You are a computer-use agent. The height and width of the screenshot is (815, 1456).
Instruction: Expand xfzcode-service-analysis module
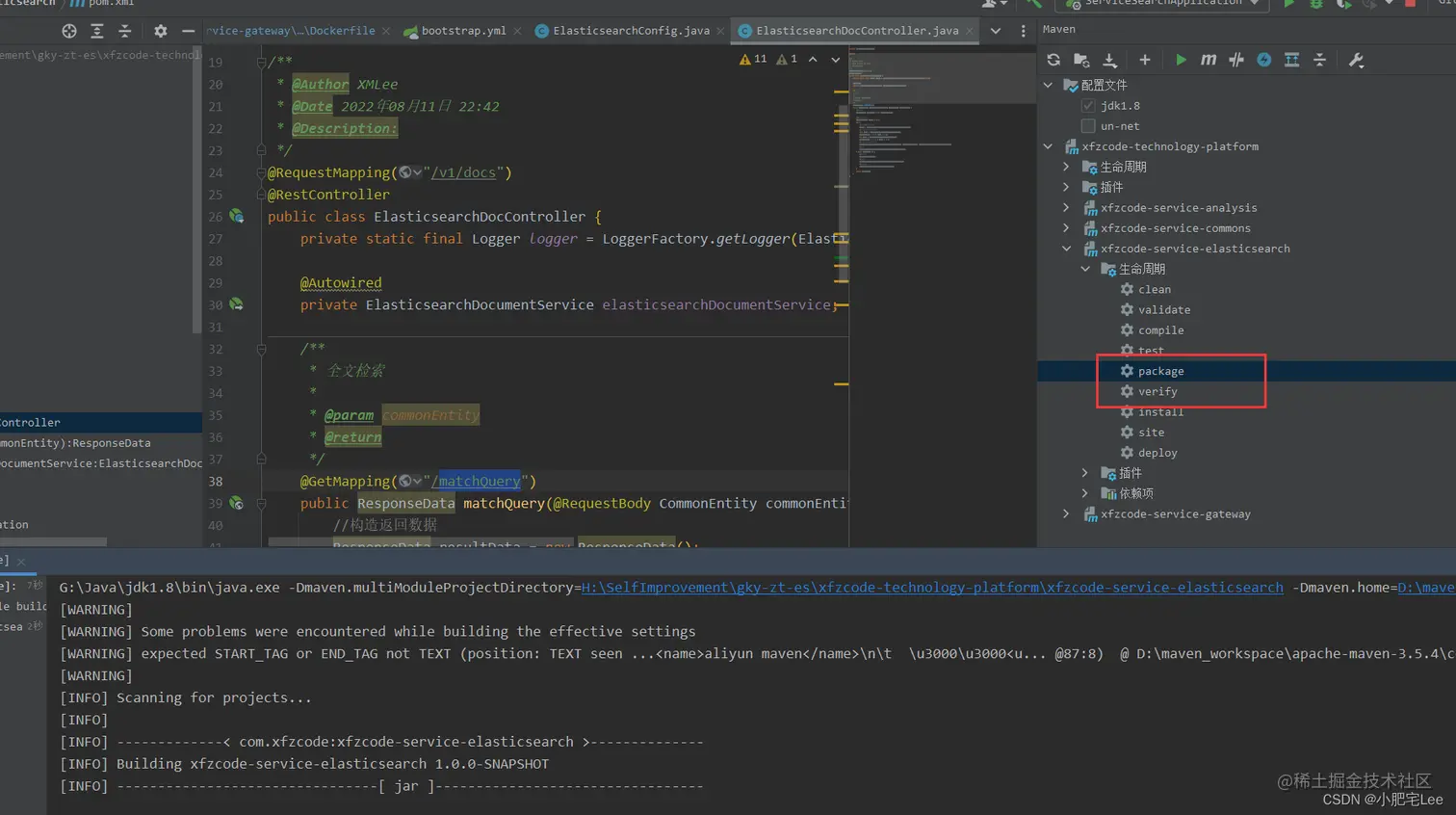pyautogui.click(x=1067, y=208)
